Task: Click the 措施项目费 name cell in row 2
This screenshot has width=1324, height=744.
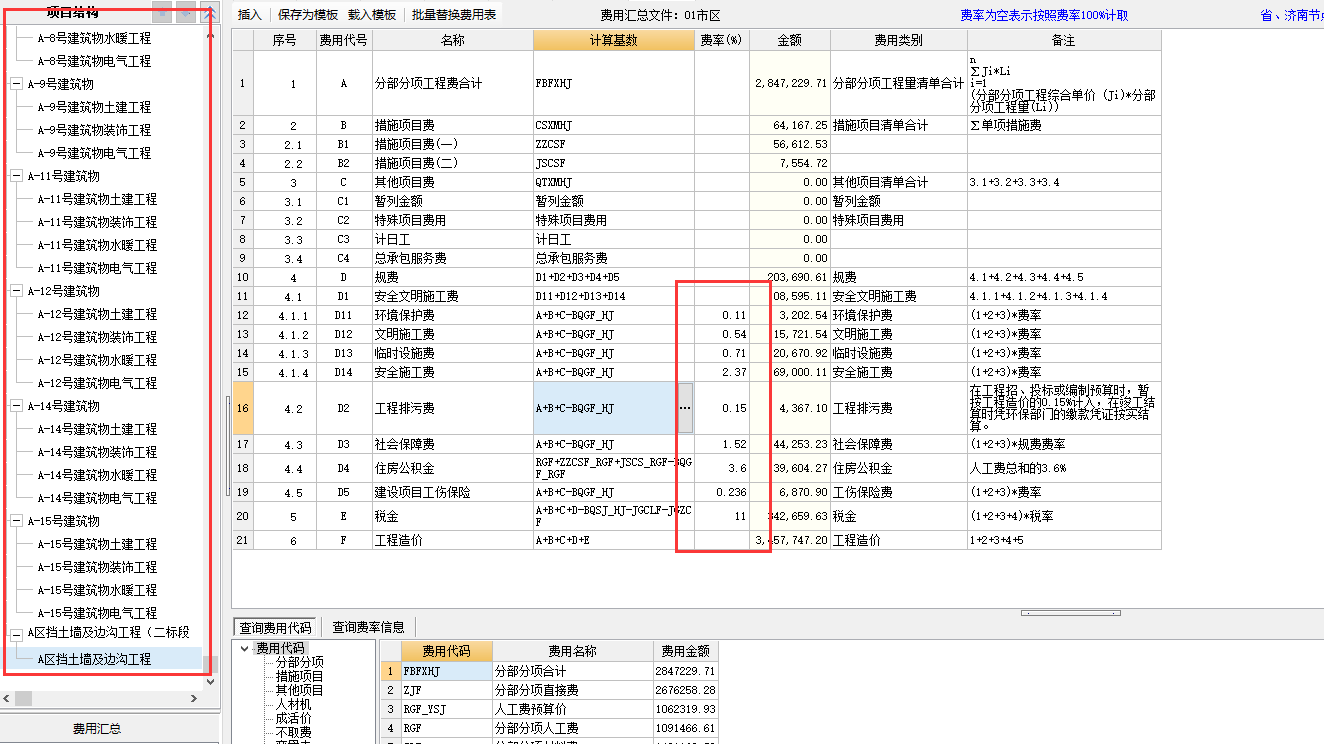Action: coord(452,126)
